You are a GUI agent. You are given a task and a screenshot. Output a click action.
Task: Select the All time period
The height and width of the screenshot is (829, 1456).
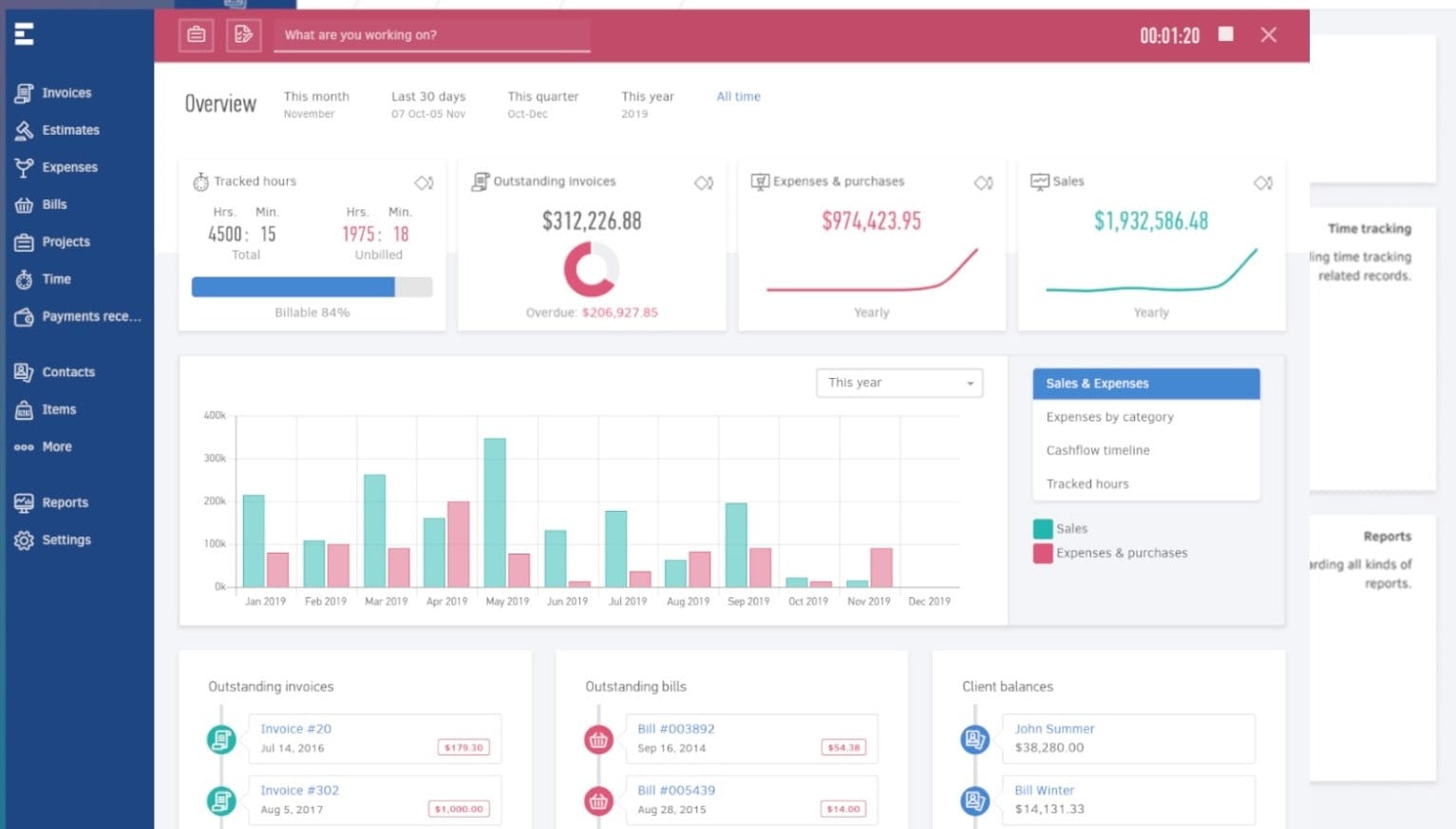point(738,97)
